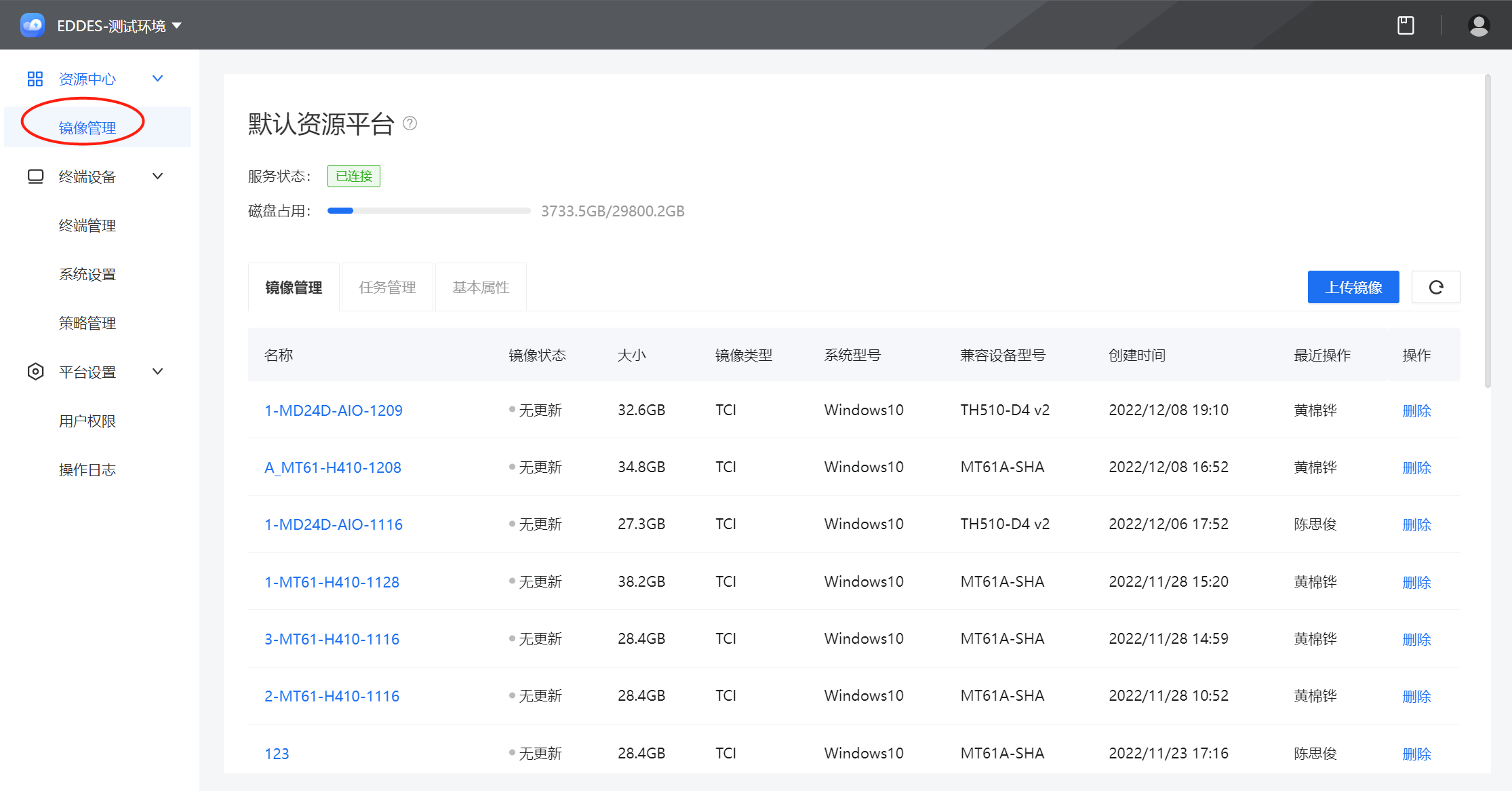Viewport: 1512px width, 791px height.
Task: Open 策略管理 in the sidebar
Action: pos(87,323)
